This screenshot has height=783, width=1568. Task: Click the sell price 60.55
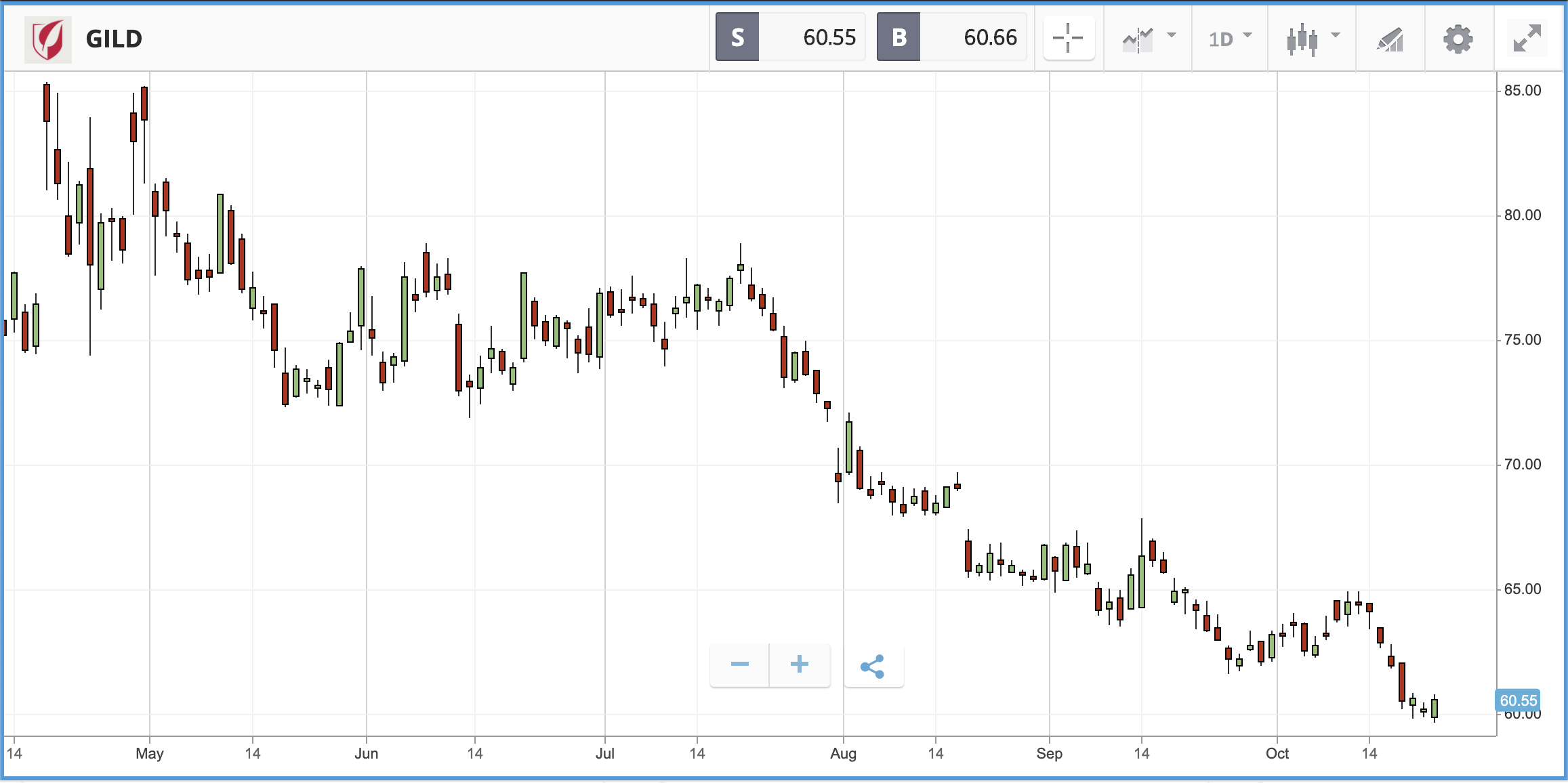click(x=829, y=37)
